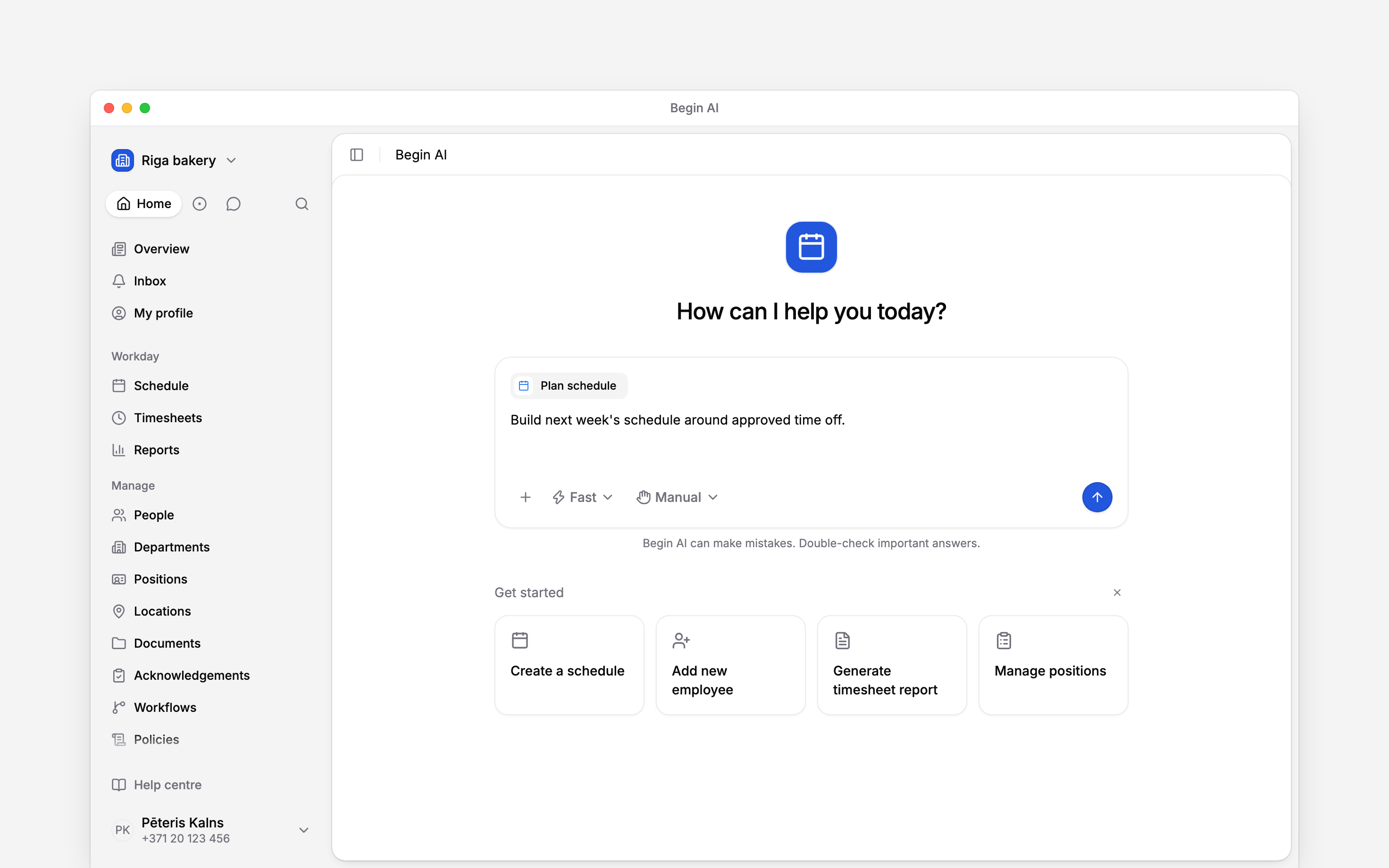Screen dimensions: 1389x868
Task: Open Riga bakery workspace dropdown
Action: pos(174,160)
